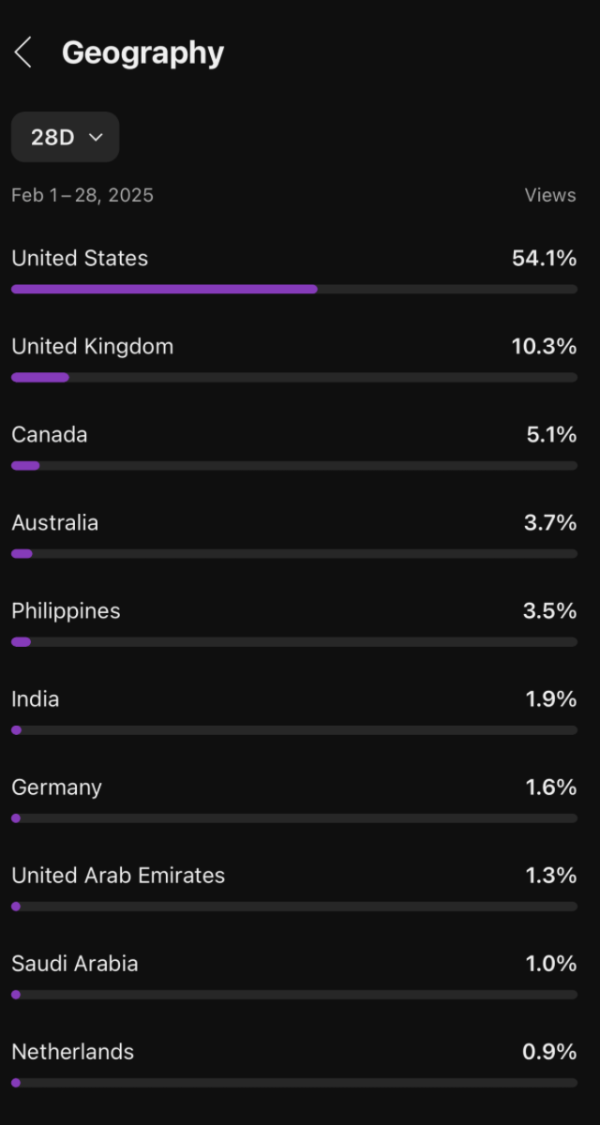The image size is (600, 1125).
Task: Select the United Arab Emirates label
Action: pyautogui.click(x=118, y=876)
